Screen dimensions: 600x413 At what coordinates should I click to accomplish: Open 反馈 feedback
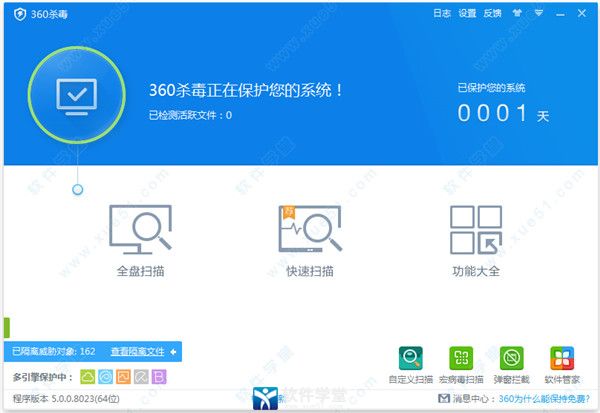[x=492, y=13]
